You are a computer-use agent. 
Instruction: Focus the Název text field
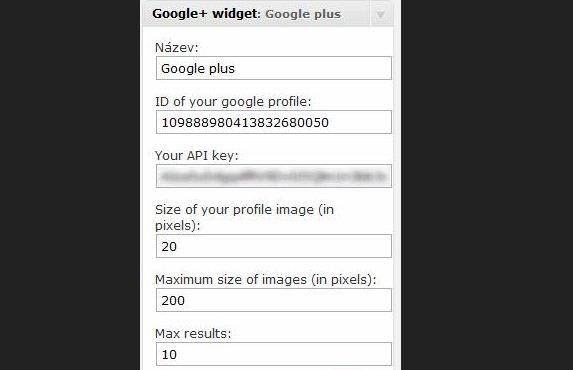coord(274,68)
